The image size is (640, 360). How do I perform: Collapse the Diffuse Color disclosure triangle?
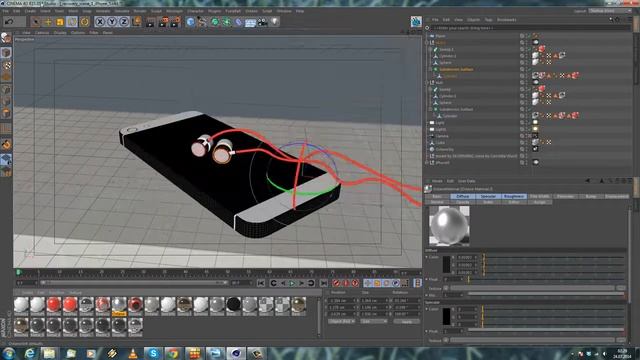point(427,258)
